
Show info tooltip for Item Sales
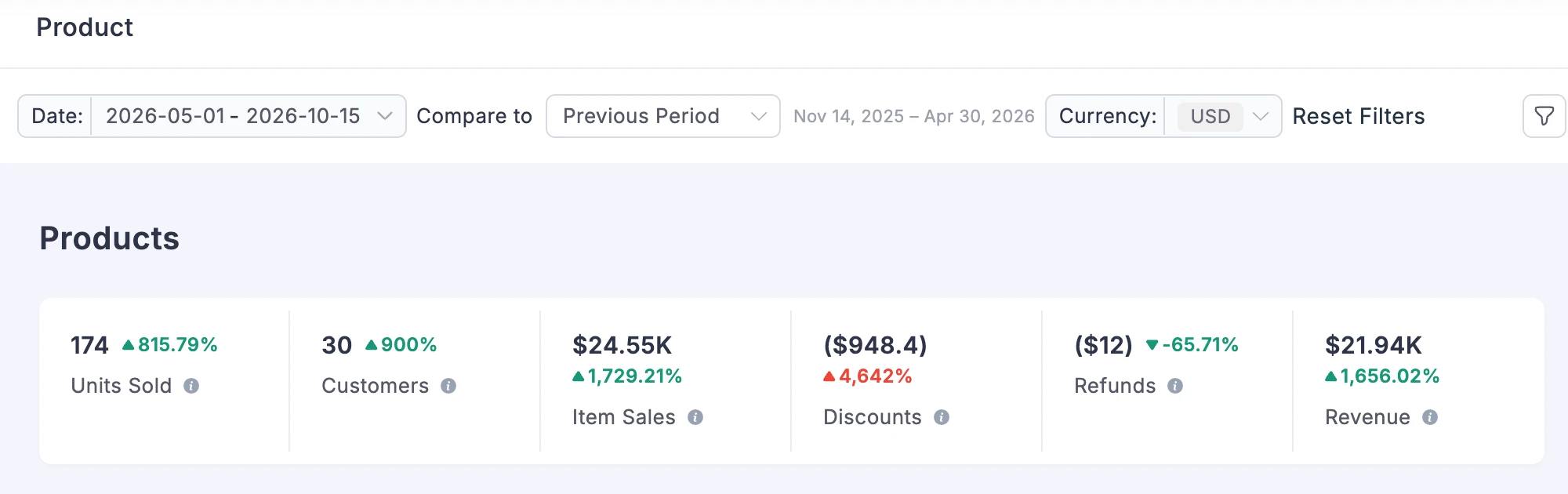point(695,417)
